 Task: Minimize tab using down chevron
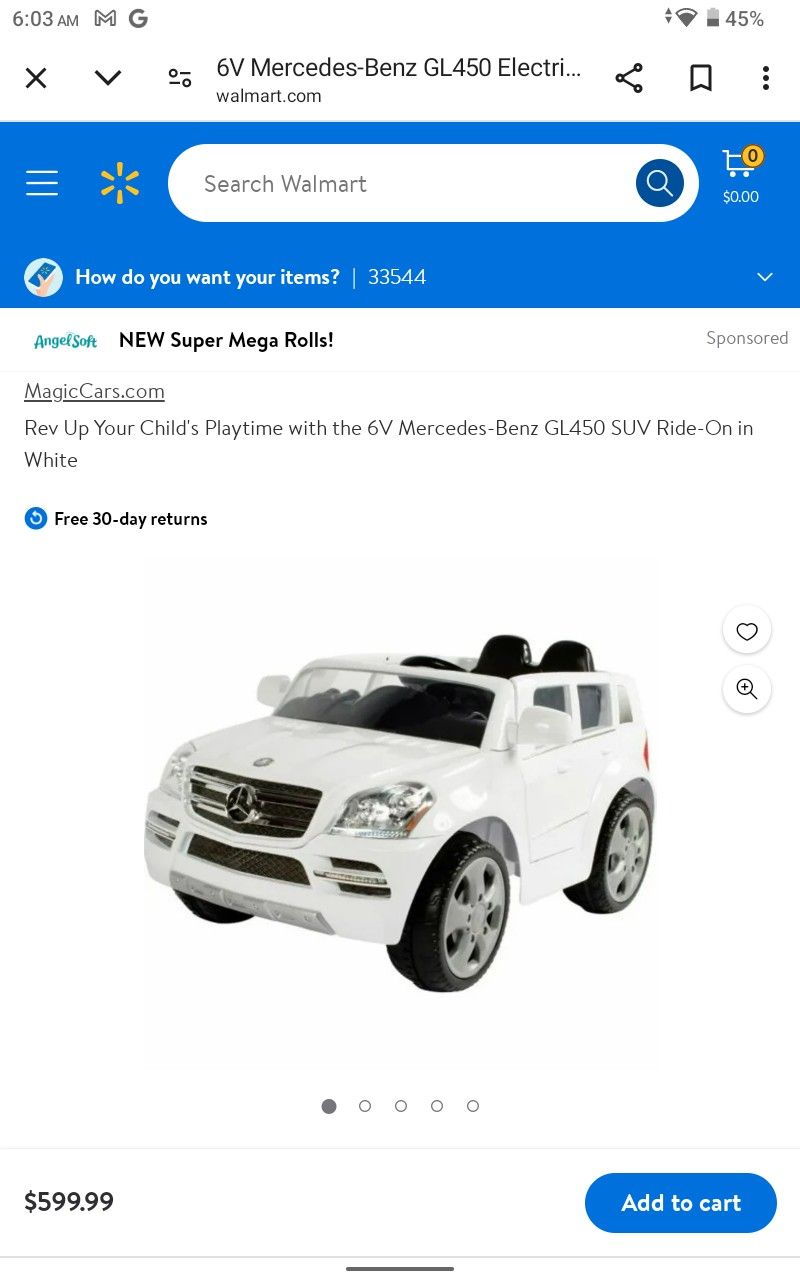click(x=108, y=78)
